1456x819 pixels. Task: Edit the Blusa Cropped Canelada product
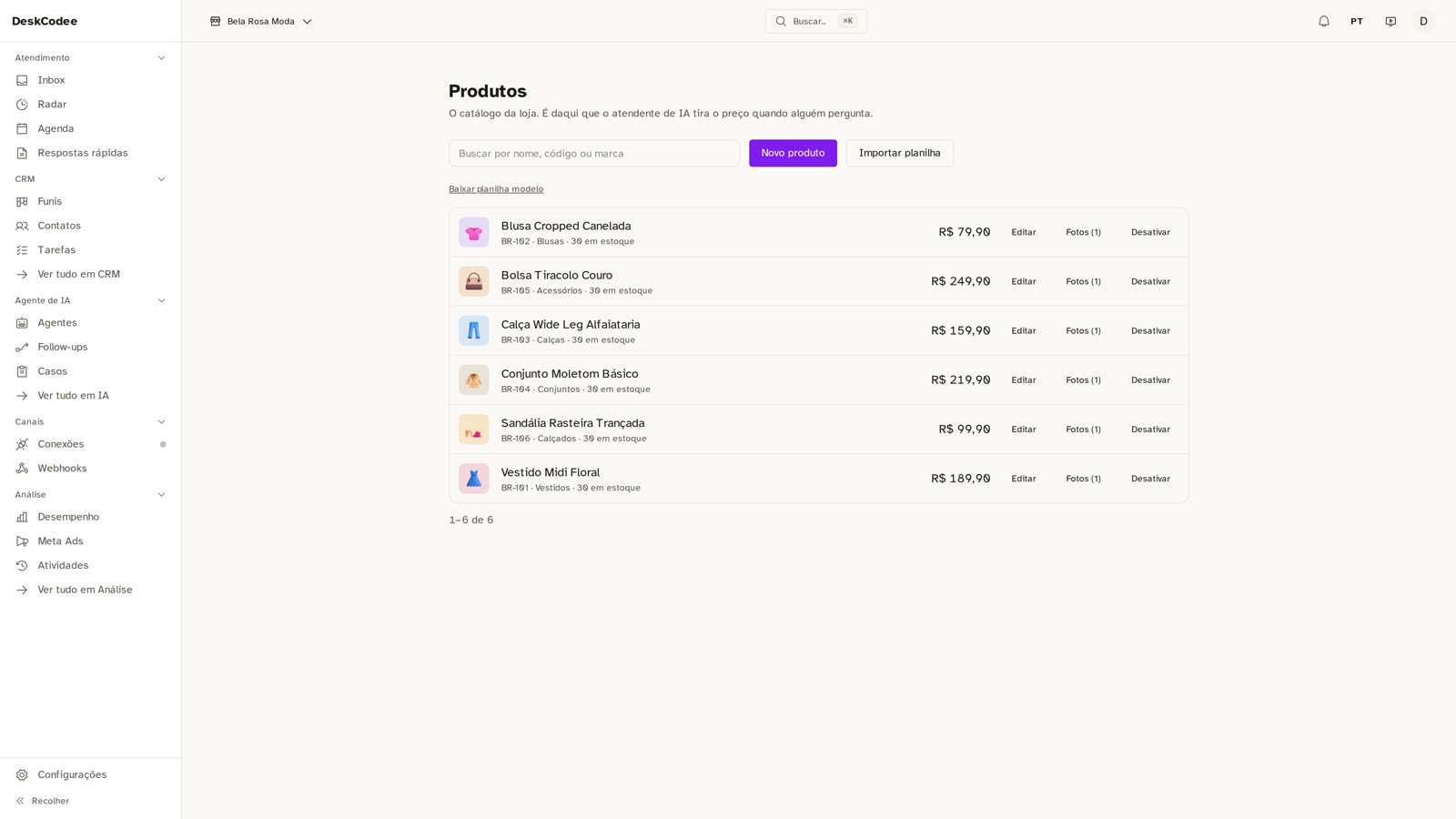pyautogui.click(x=1024, y=232)
